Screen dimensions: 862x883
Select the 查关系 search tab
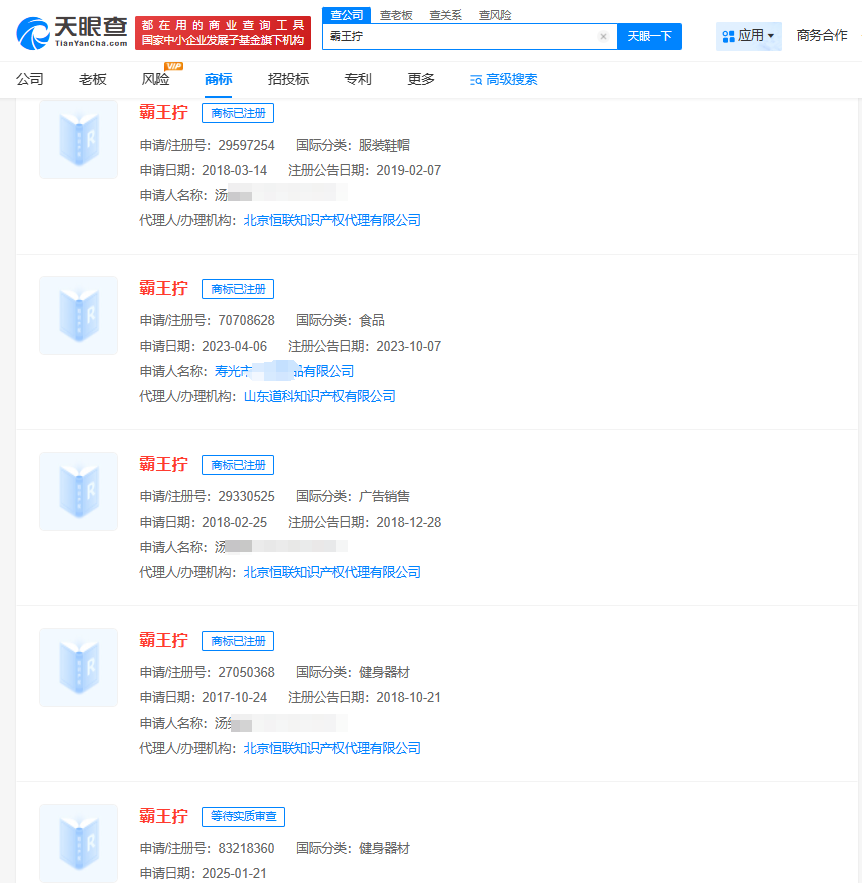[445, 15]
